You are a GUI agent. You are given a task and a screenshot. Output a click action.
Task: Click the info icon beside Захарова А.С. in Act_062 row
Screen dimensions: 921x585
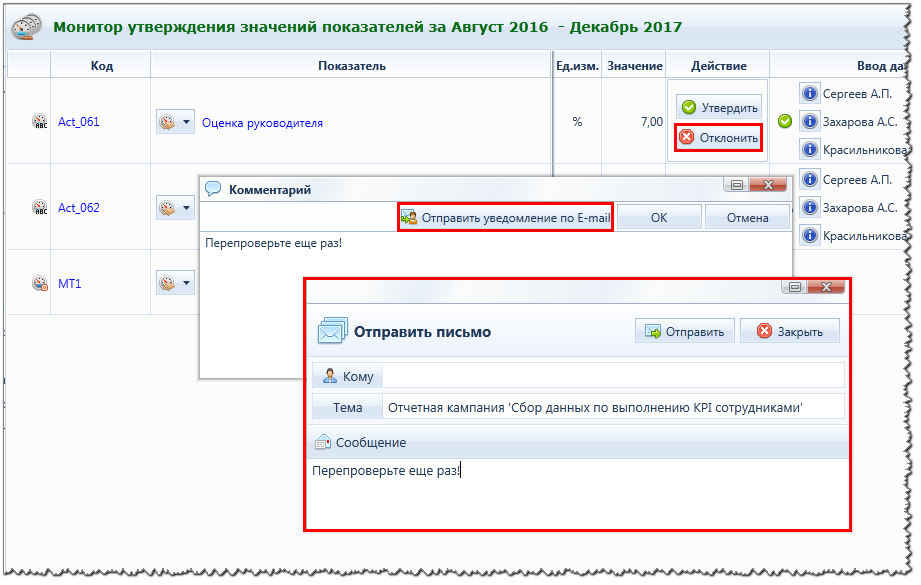(x=809, y=207)
